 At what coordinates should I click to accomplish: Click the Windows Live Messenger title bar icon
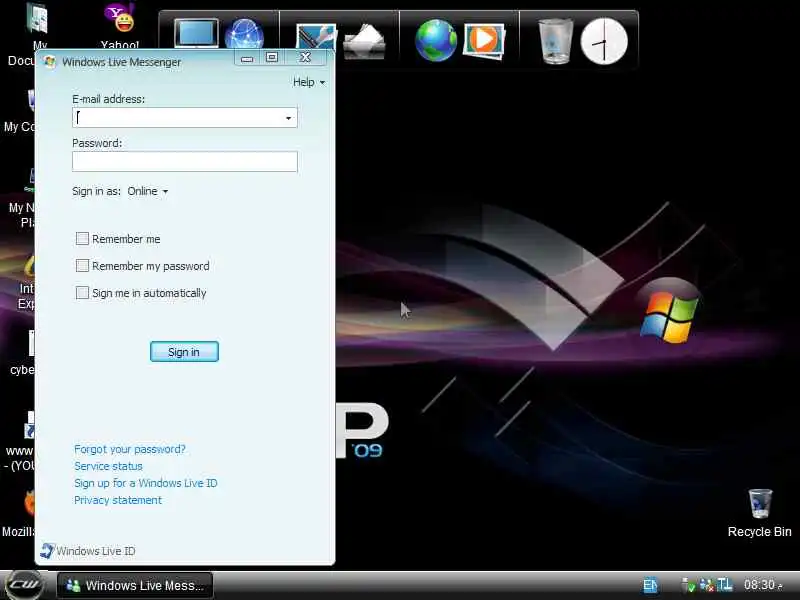pyautogui.click(x=49, y=62)
